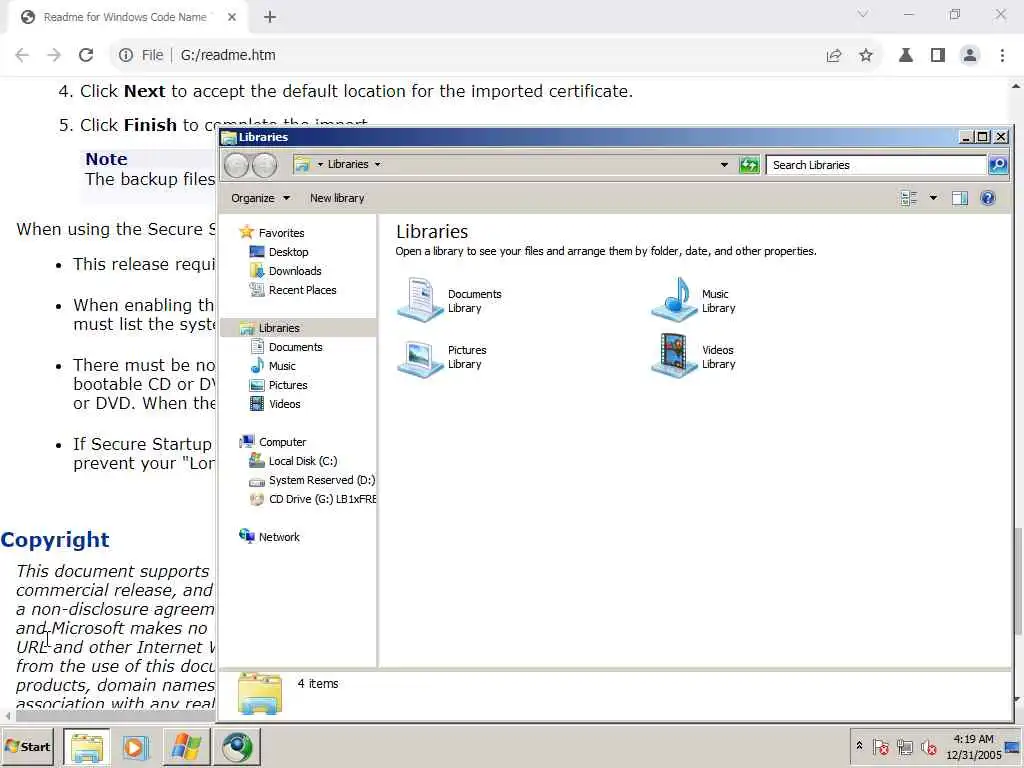
Task: Click the Explorer Forward navigation button
Action: point(264,165)
